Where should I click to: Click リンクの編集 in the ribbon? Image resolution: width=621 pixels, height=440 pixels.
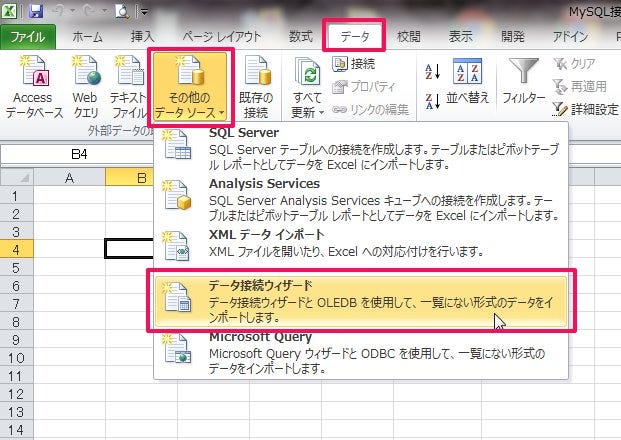tap(370, 109)
